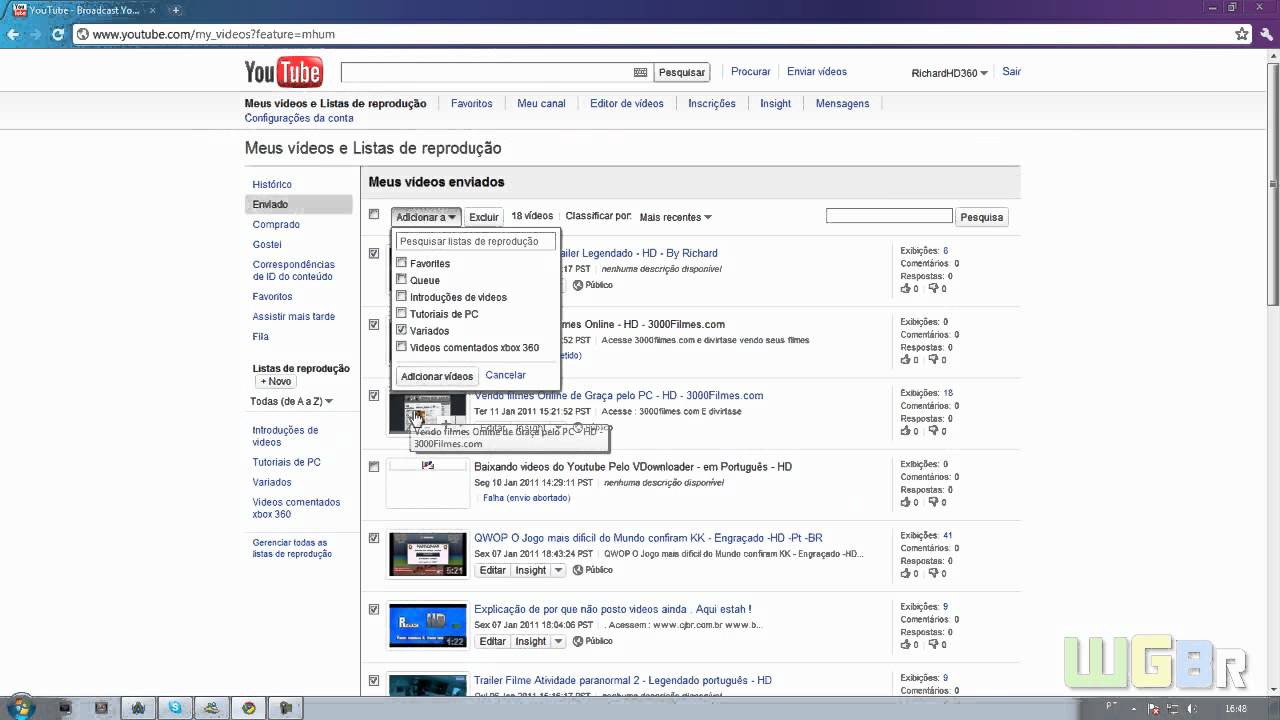1280x720 pixels.
Task: Click the Público globe icon on Explicação video
Action: [x=577, y=641]
